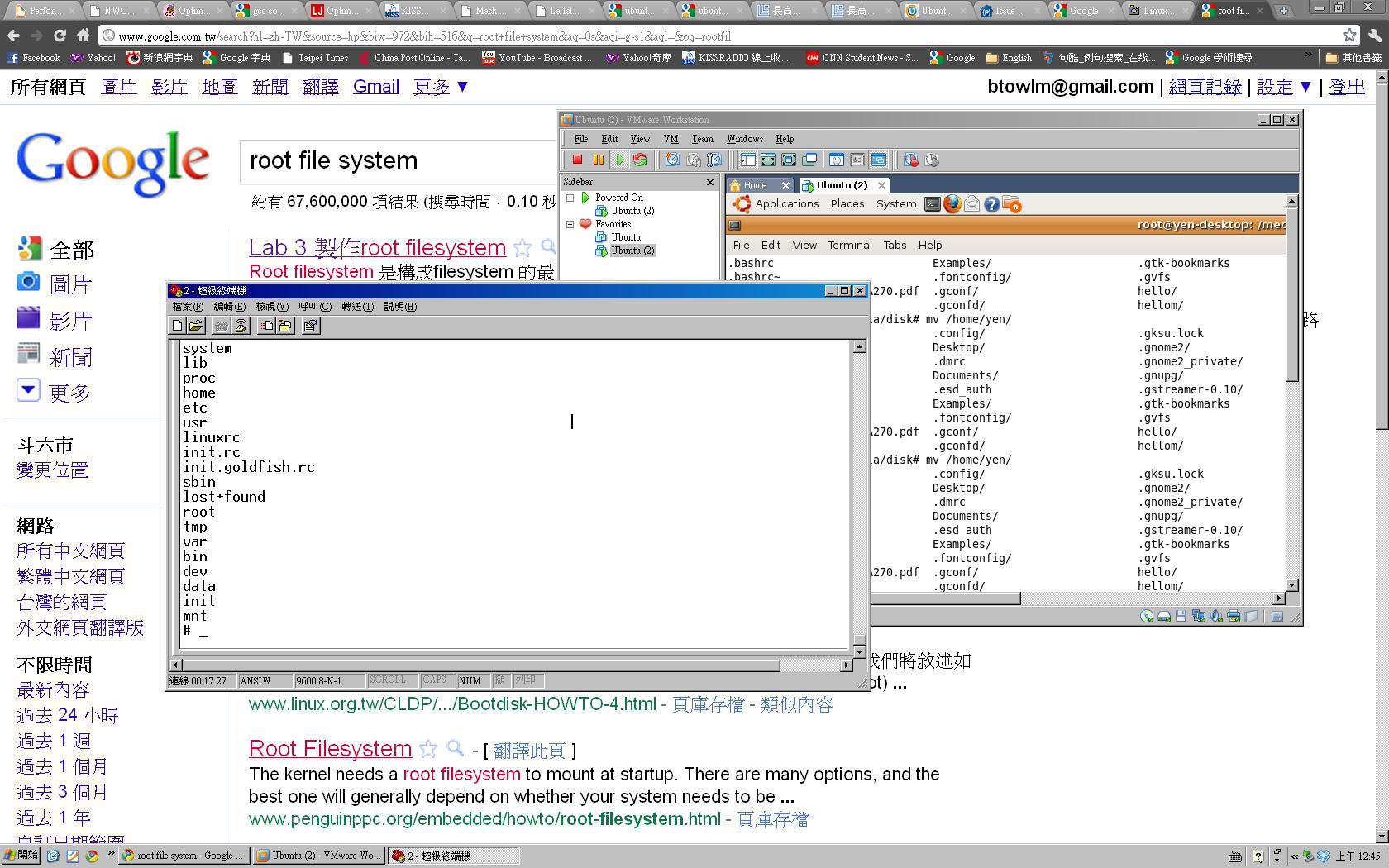Open VMware Team menu
The width and height of the screenshot is (1389, 868).
(x=702, y=139)
